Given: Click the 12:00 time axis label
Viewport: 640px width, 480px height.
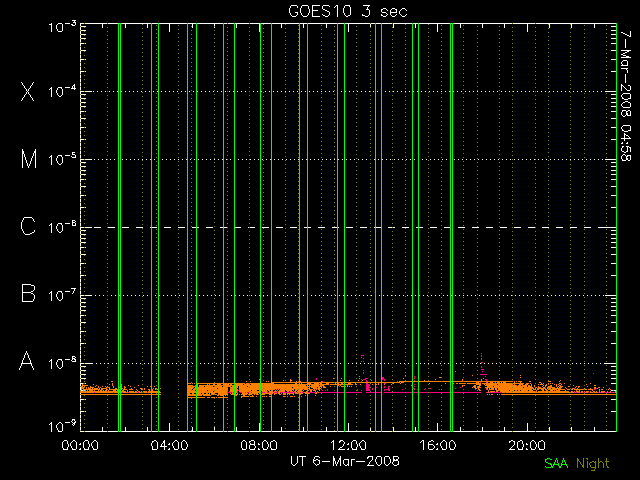Looking at the screenshot, I should tap(348, 444).
